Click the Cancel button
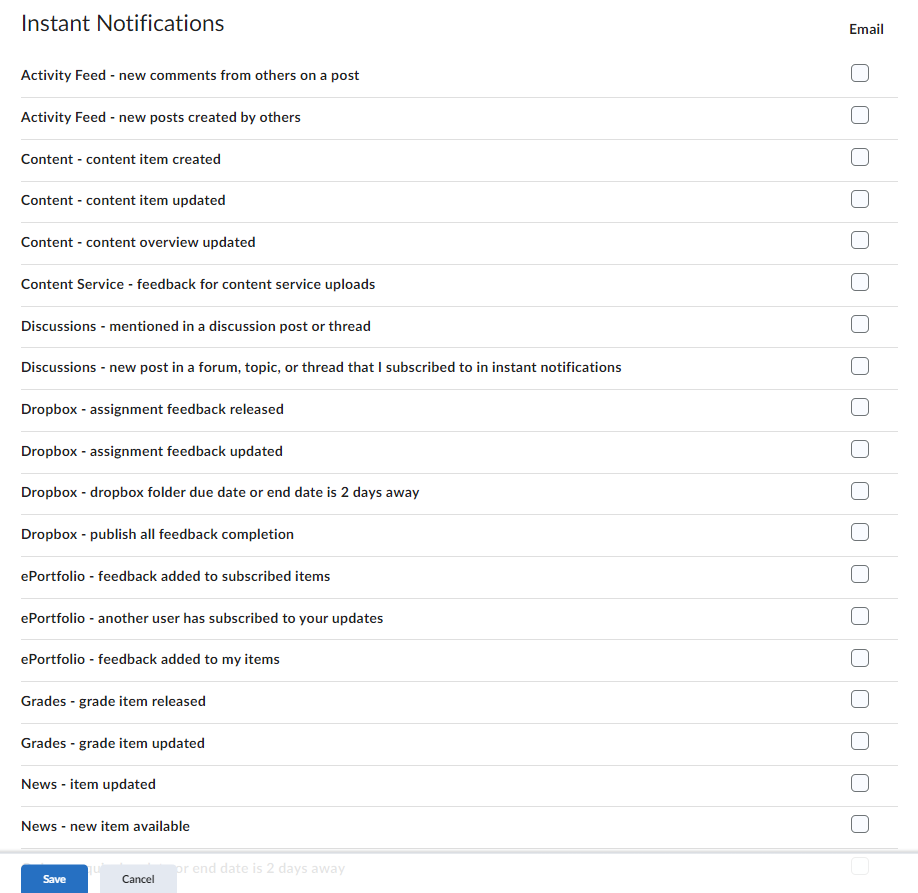 point(137,879)
